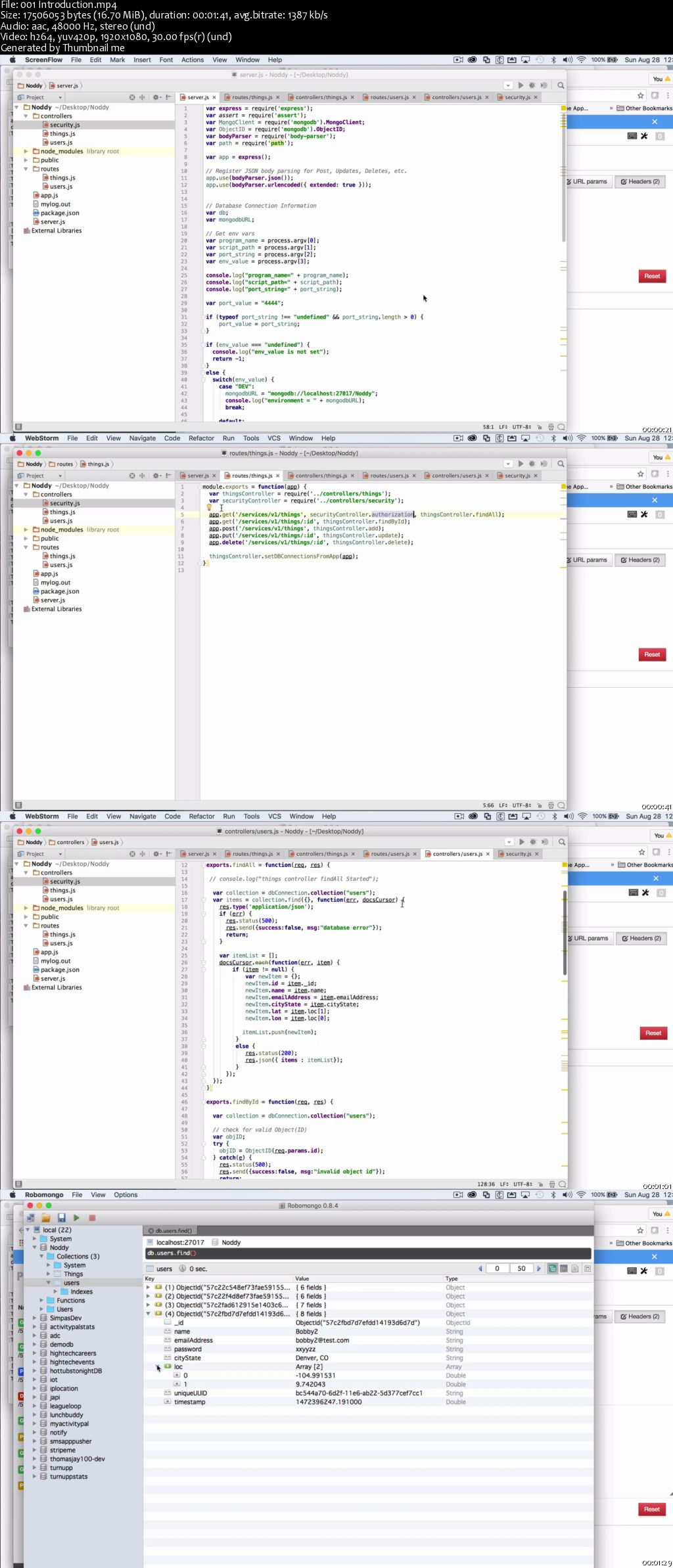Switch Robomongo results to tree view icon

552,1268
